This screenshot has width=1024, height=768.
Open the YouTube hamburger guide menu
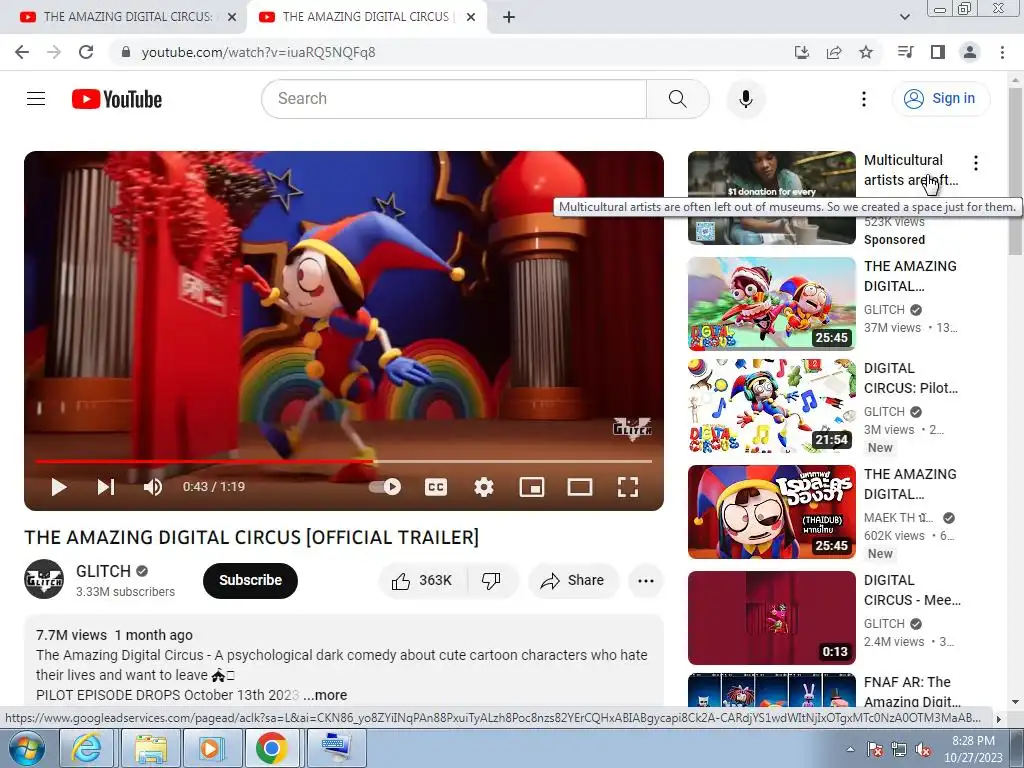[36, 99]
